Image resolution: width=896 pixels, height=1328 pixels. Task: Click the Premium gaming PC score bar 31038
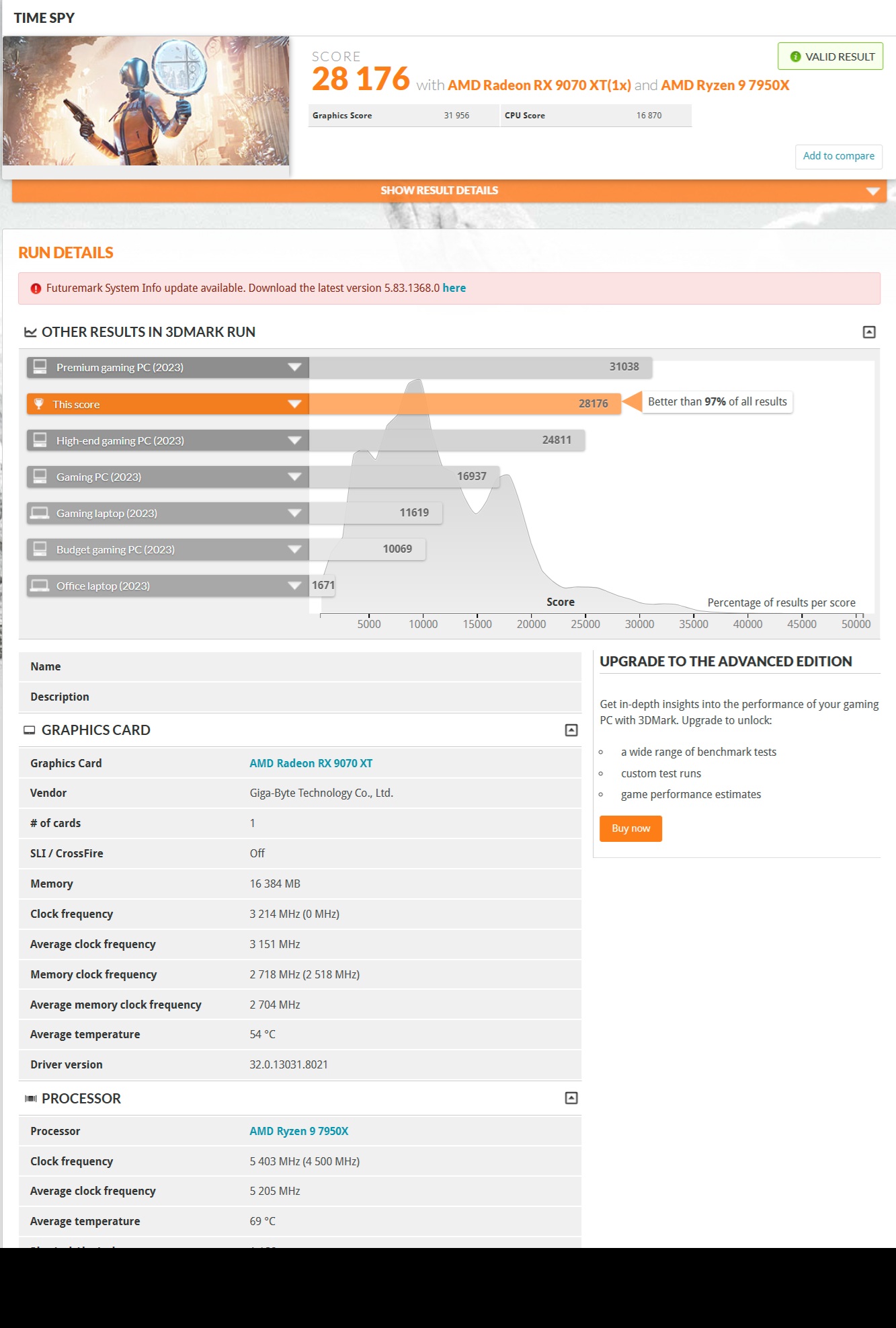481,367
